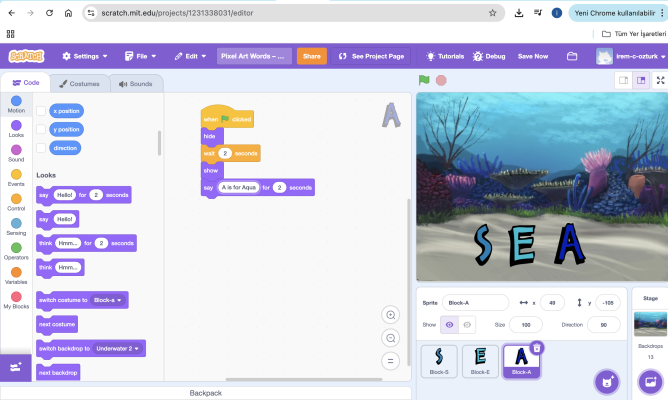The height and width of the screenshot is (400, 668).
Task: Select the My Blocks category
Action: pyautogui.click(x=16, y=300)
